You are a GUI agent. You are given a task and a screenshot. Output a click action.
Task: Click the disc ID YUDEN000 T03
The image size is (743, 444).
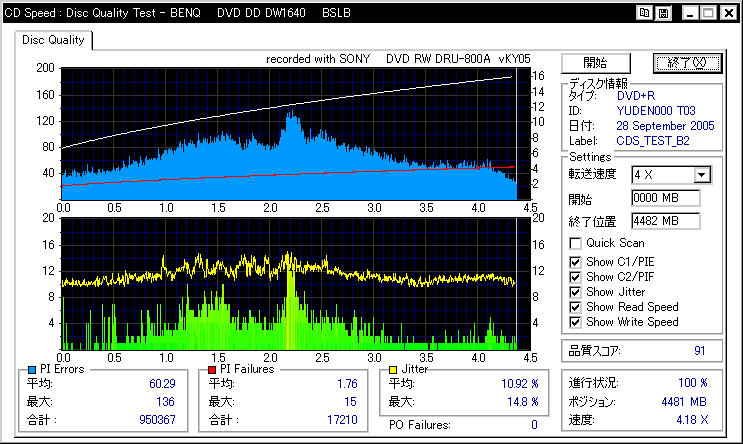(x=656, y=111)
